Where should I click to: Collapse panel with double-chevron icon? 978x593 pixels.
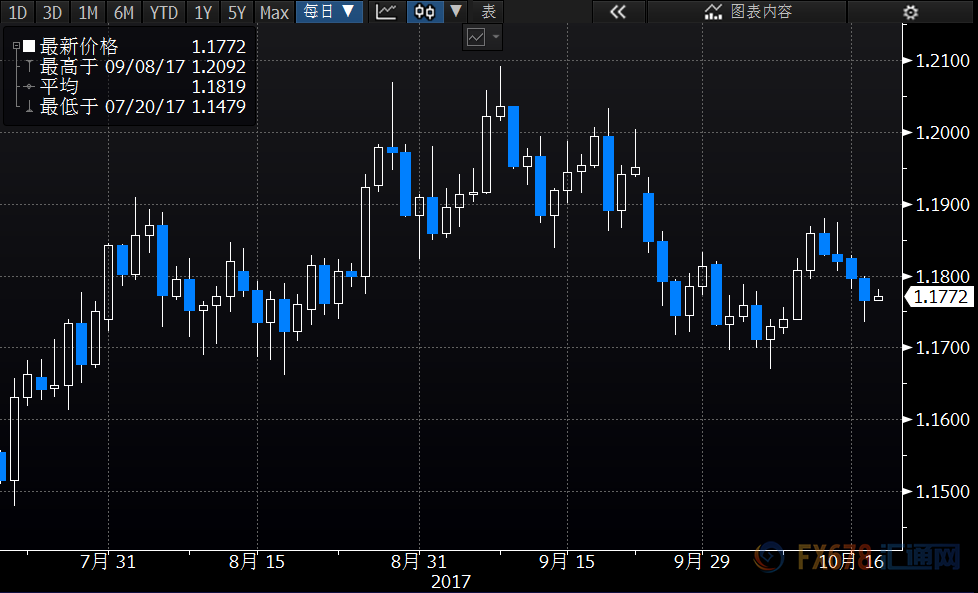[x=617, y=12]
